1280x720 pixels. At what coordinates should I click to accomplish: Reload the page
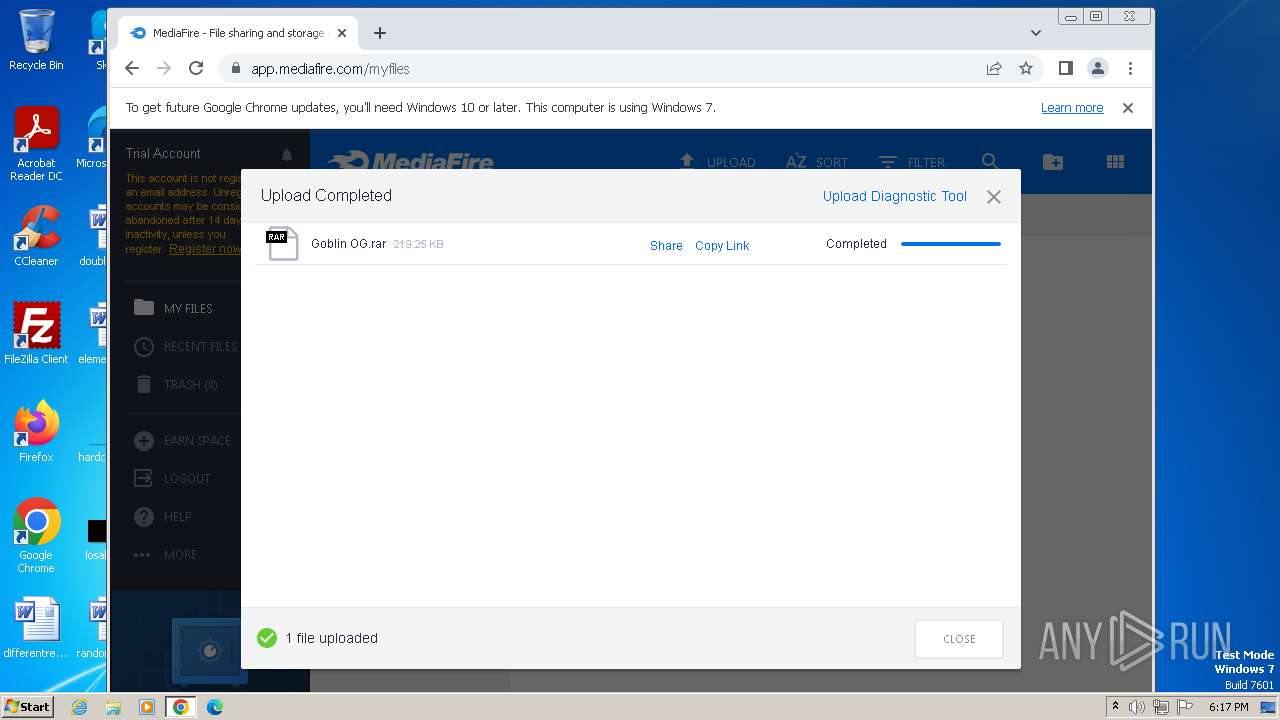pos(196,68)
